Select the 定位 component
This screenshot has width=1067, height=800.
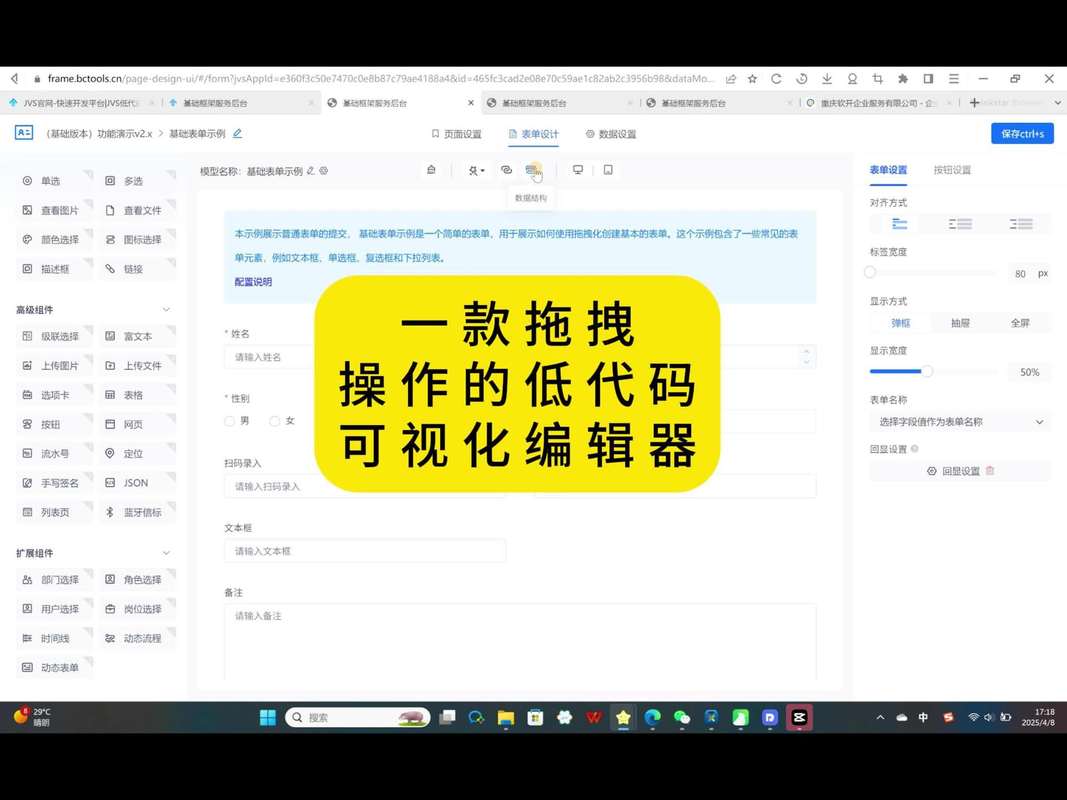[x=137, y=453]
